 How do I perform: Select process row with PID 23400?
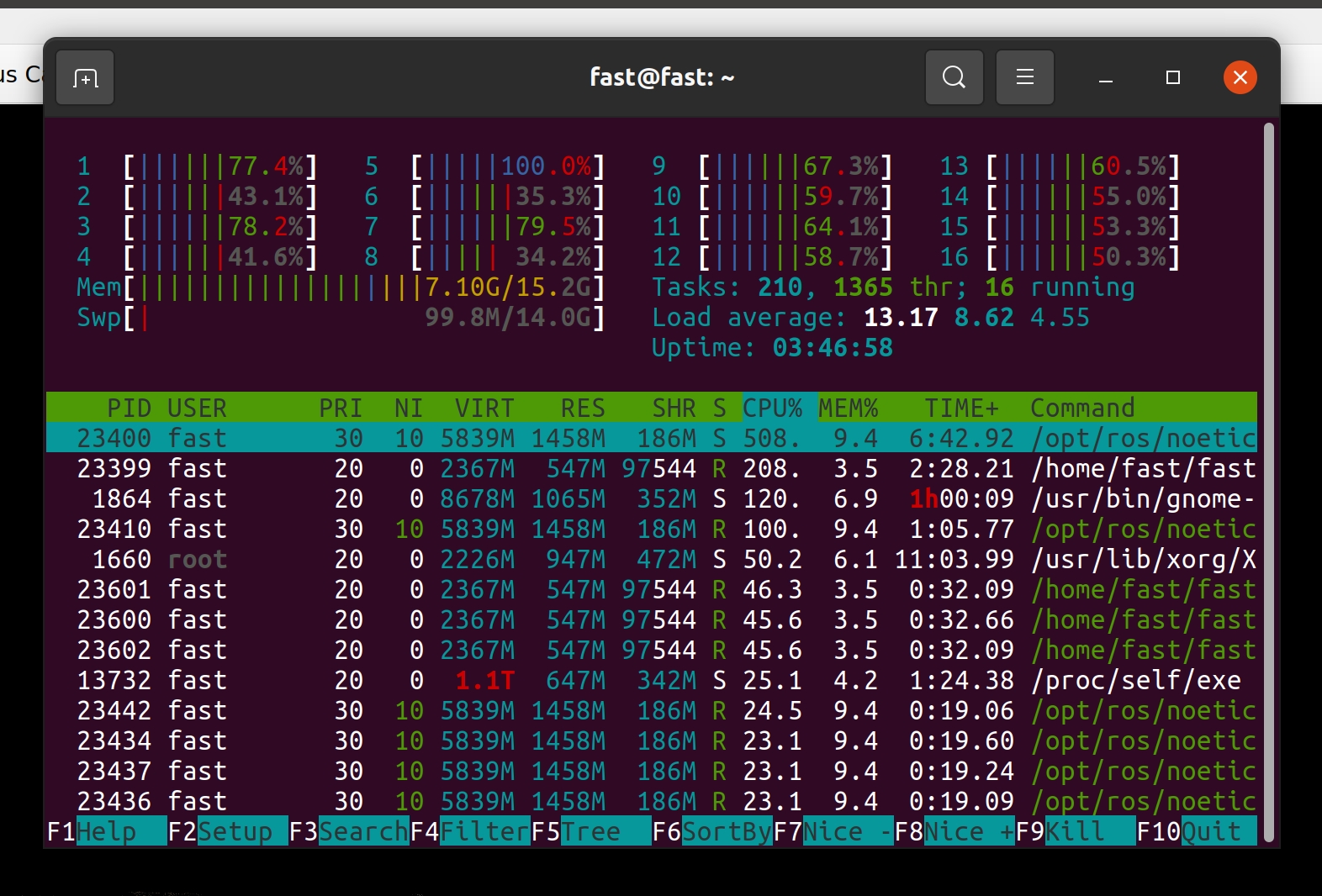tap(652, 438)
